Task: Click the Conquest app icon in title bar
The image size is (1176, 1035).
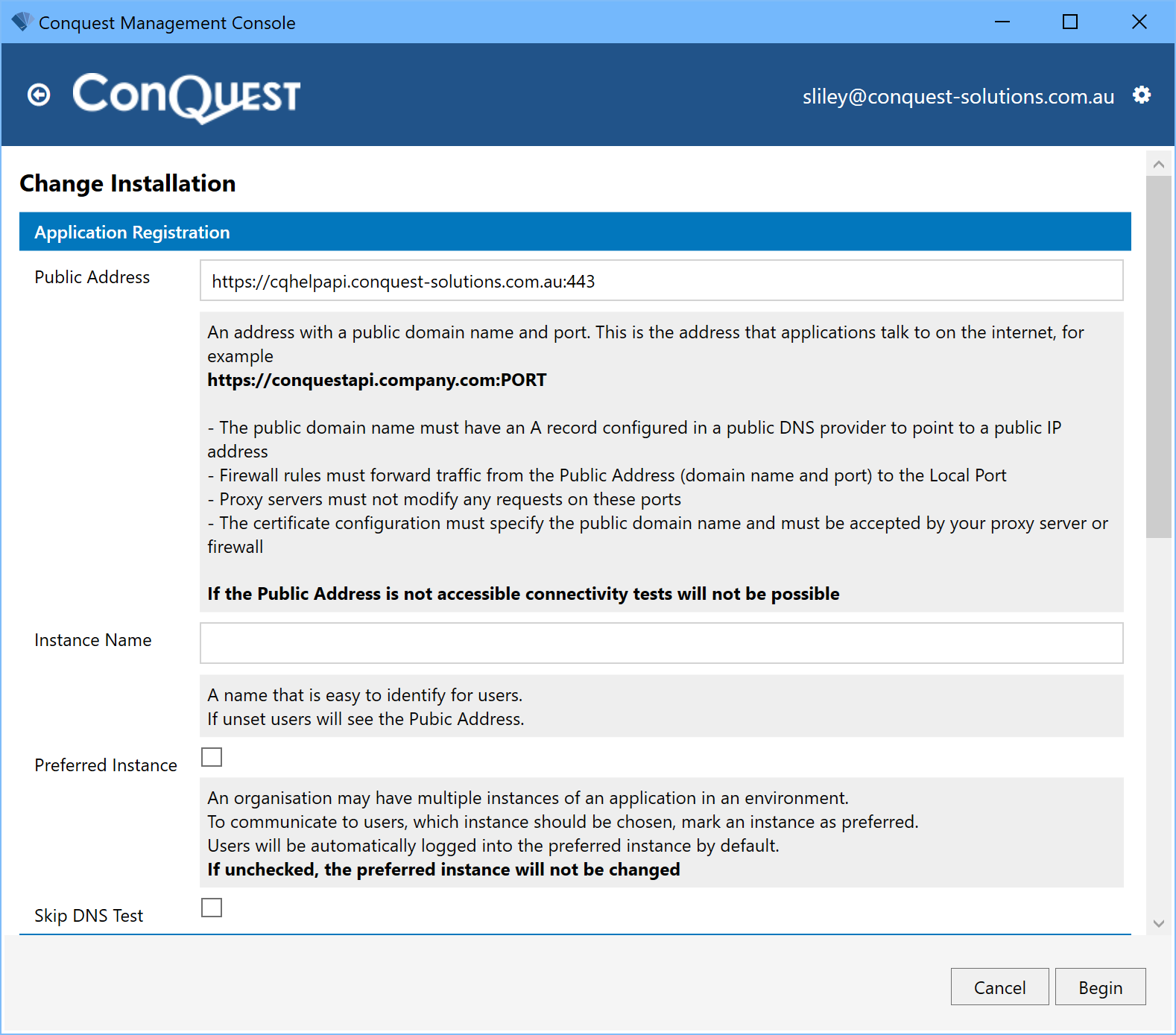Action: point(22,22)
